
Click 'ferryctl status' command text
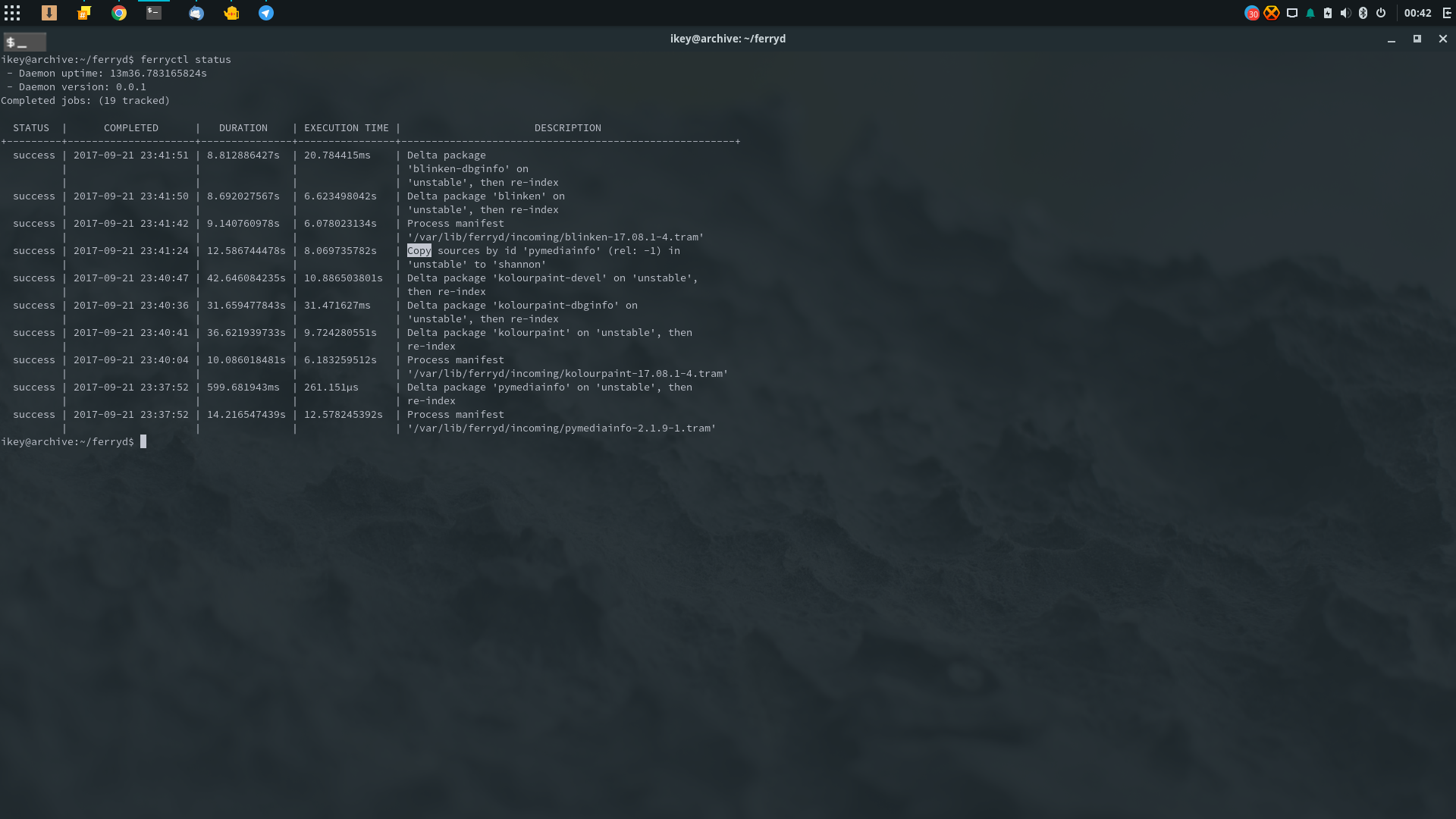(x=186, y=60)
